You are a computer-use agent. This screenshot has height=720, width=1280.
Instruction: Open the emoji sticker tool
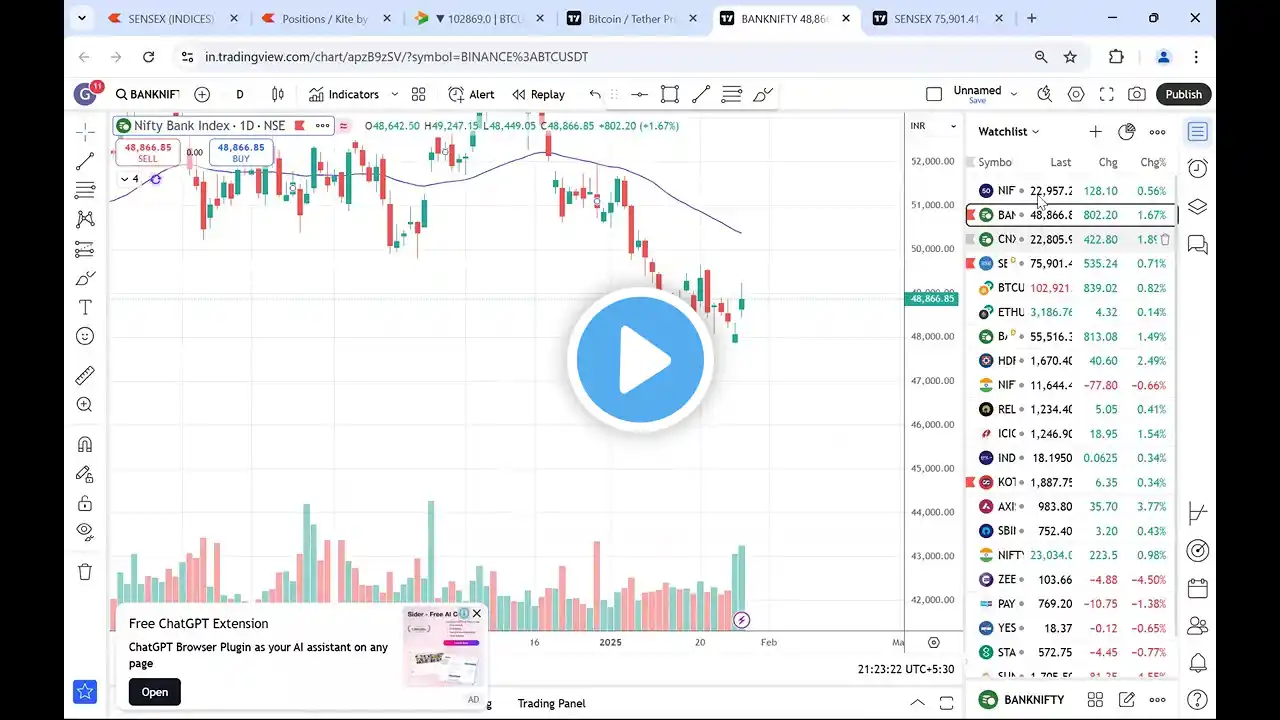point(85,336)
